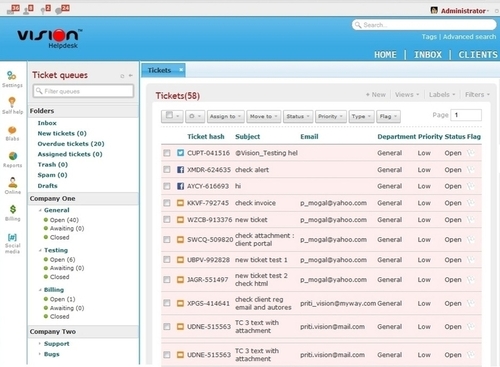Open the Status dropdown
This screenshot has width=500, height=367.
[298, 116]
